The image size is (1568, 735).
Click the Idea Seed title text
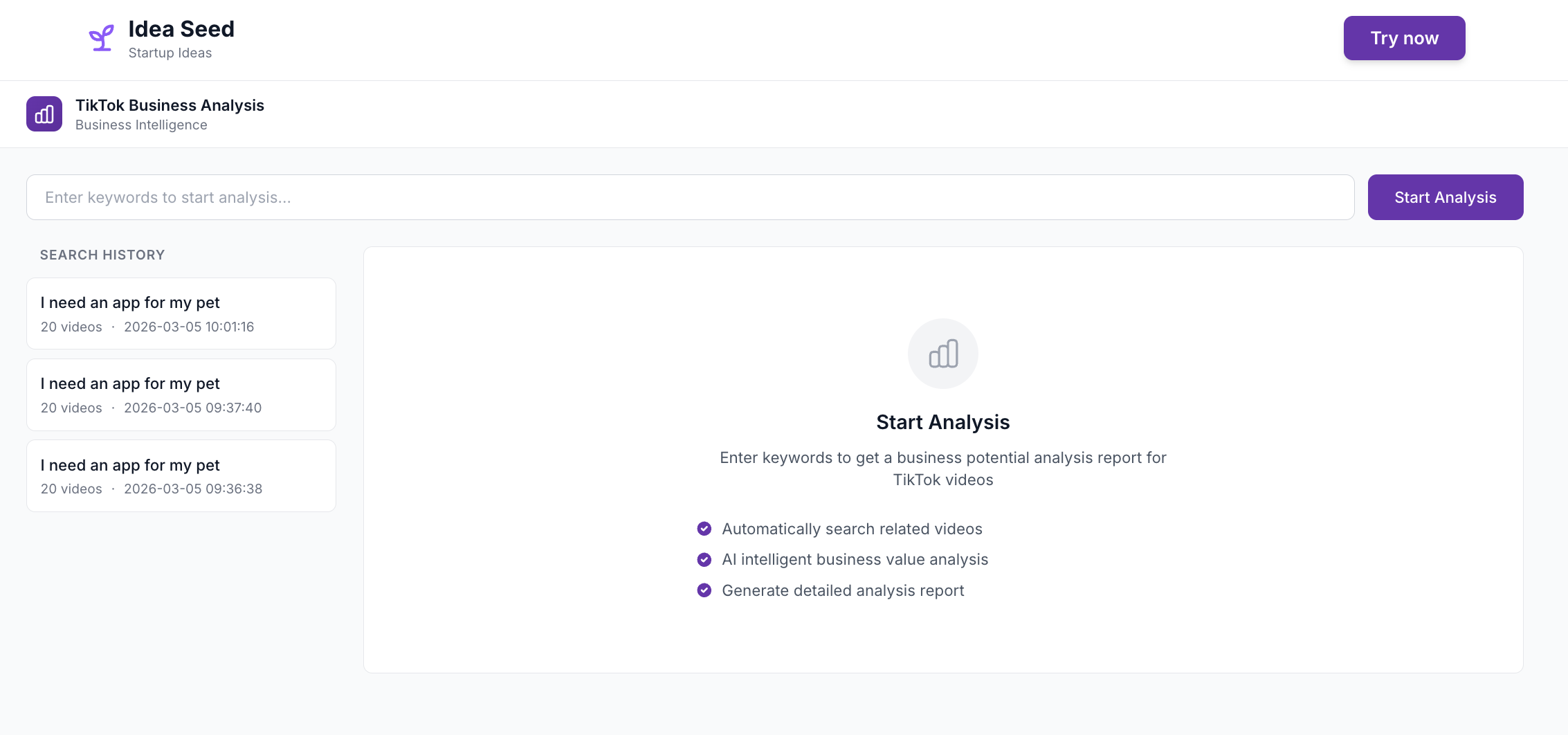181,29
